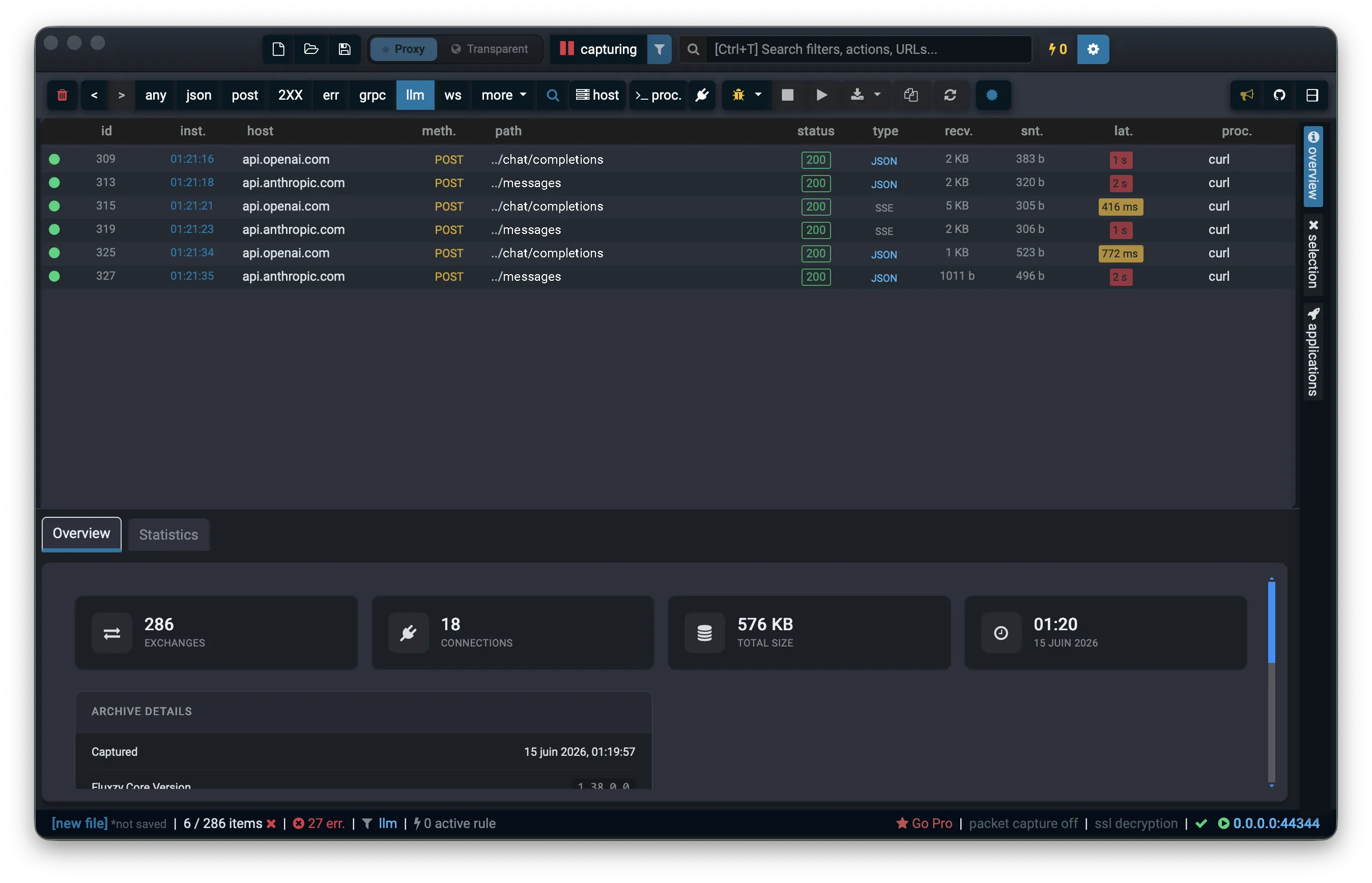Select exchange row 309 api.openai.com
The width and height of the screenshot is (1372, 883).
coord(668,159)
